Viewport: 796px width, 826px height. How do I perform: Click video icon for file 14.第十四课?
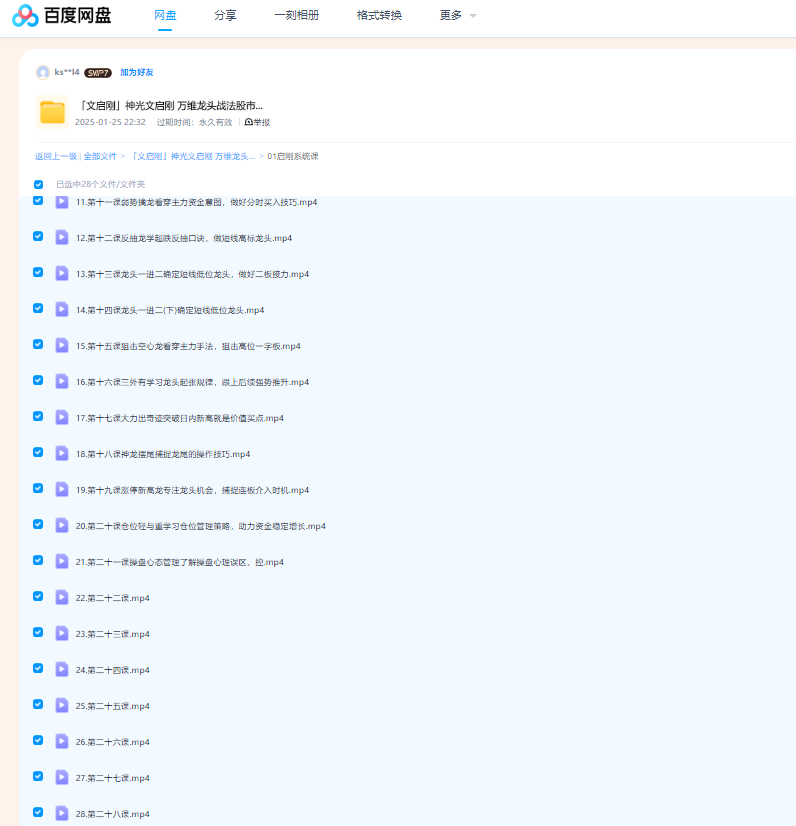[62, 310]
